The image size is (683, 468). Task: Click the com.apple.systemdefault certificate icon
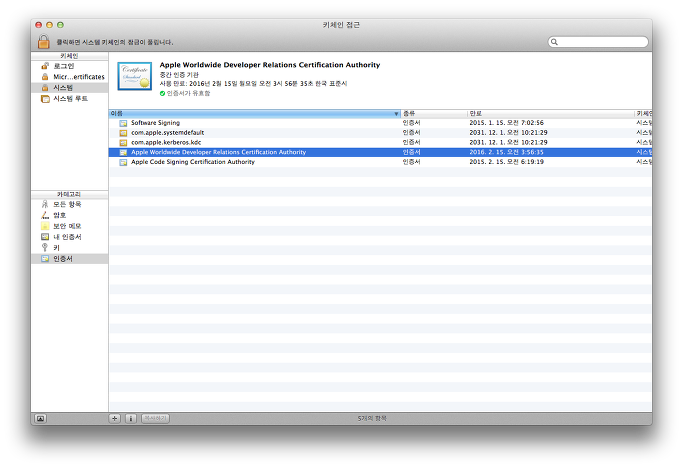tap(123, 133)
